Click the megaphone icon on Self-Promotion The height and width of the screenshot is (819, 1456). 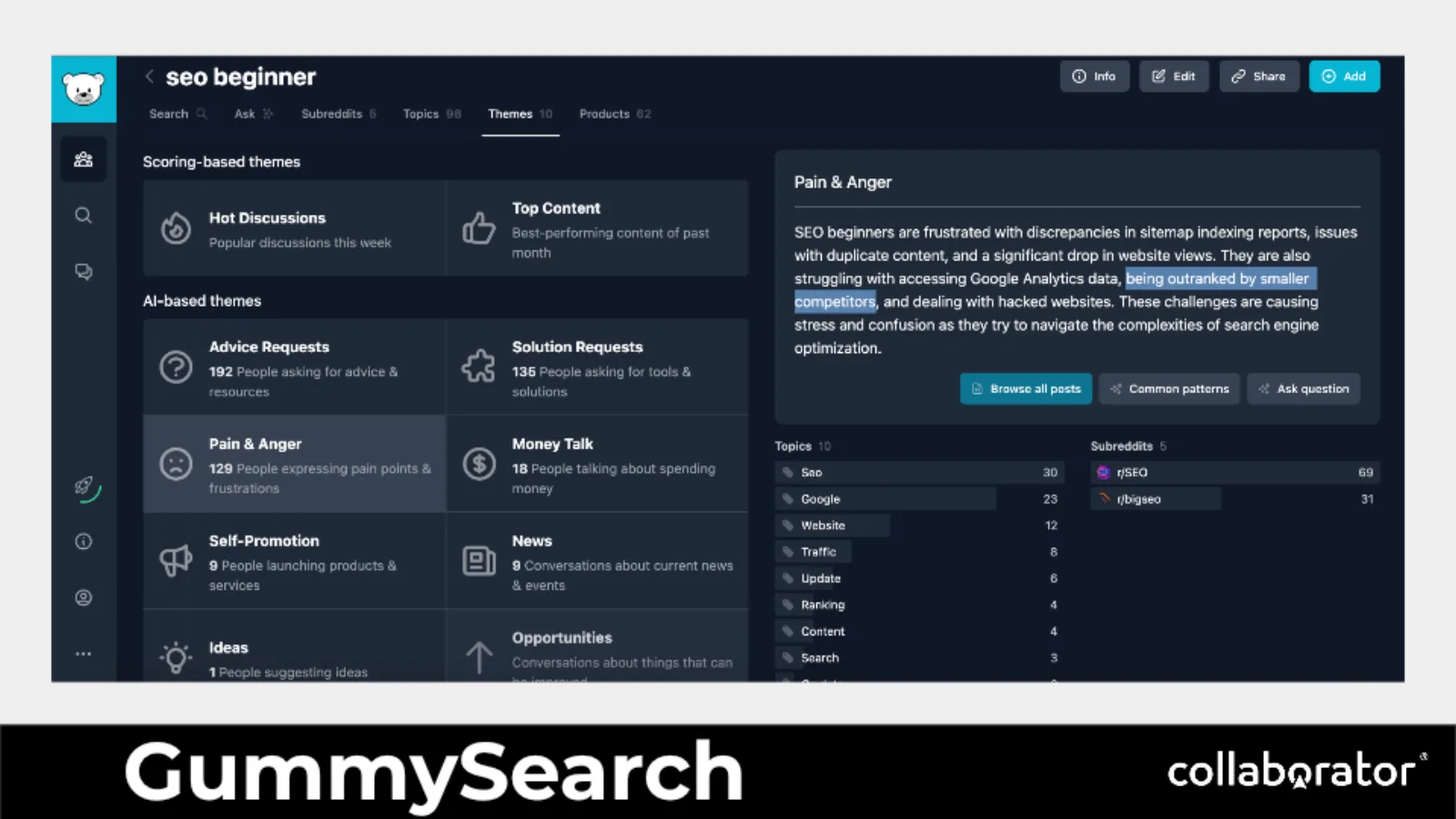(176, 561)
